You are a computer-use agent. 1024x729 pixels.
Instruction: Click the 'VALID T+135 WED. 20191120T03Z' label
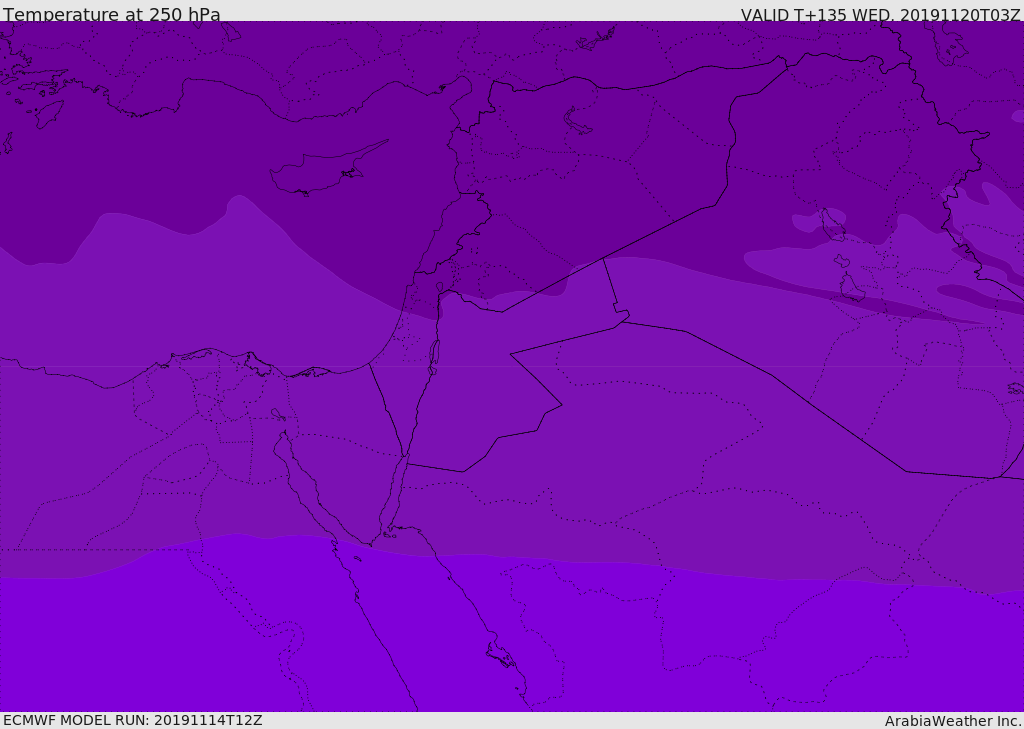coord(880,14)
